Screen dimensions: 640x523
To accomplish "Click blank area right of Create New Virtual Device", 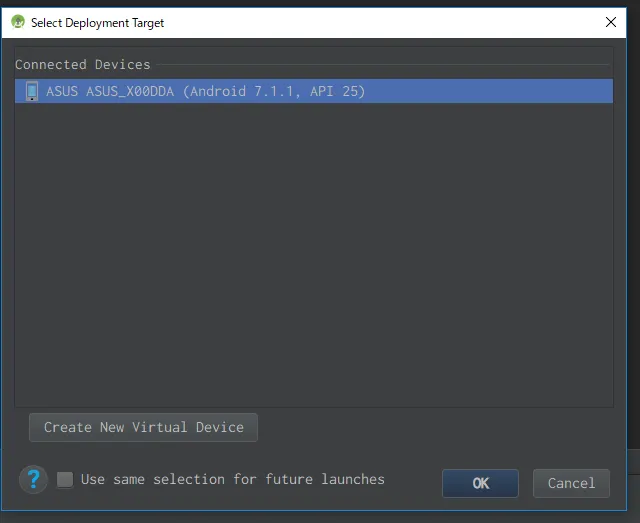I will tap(430, 428).
